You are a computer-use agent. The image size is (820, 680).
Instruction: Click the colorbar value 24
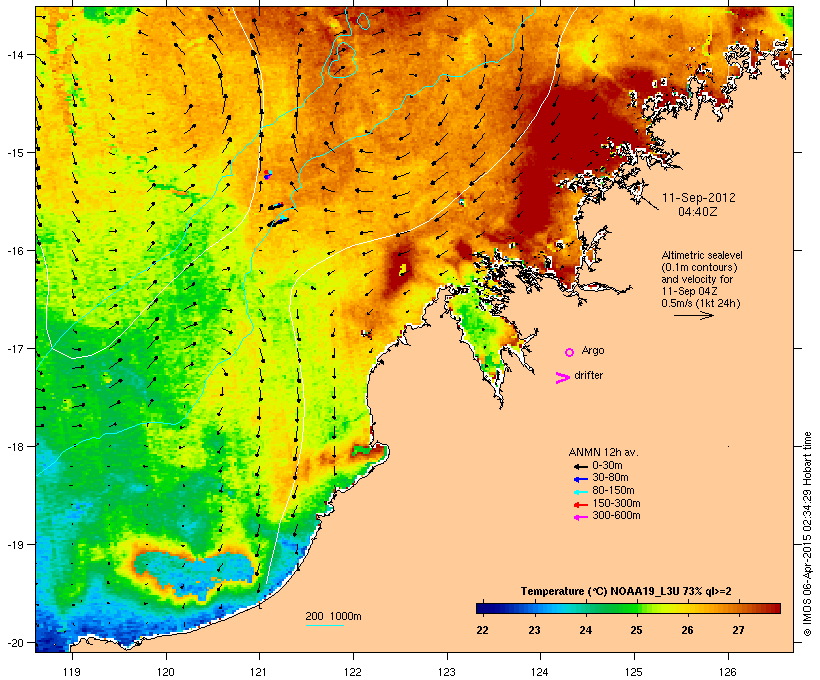585,630
